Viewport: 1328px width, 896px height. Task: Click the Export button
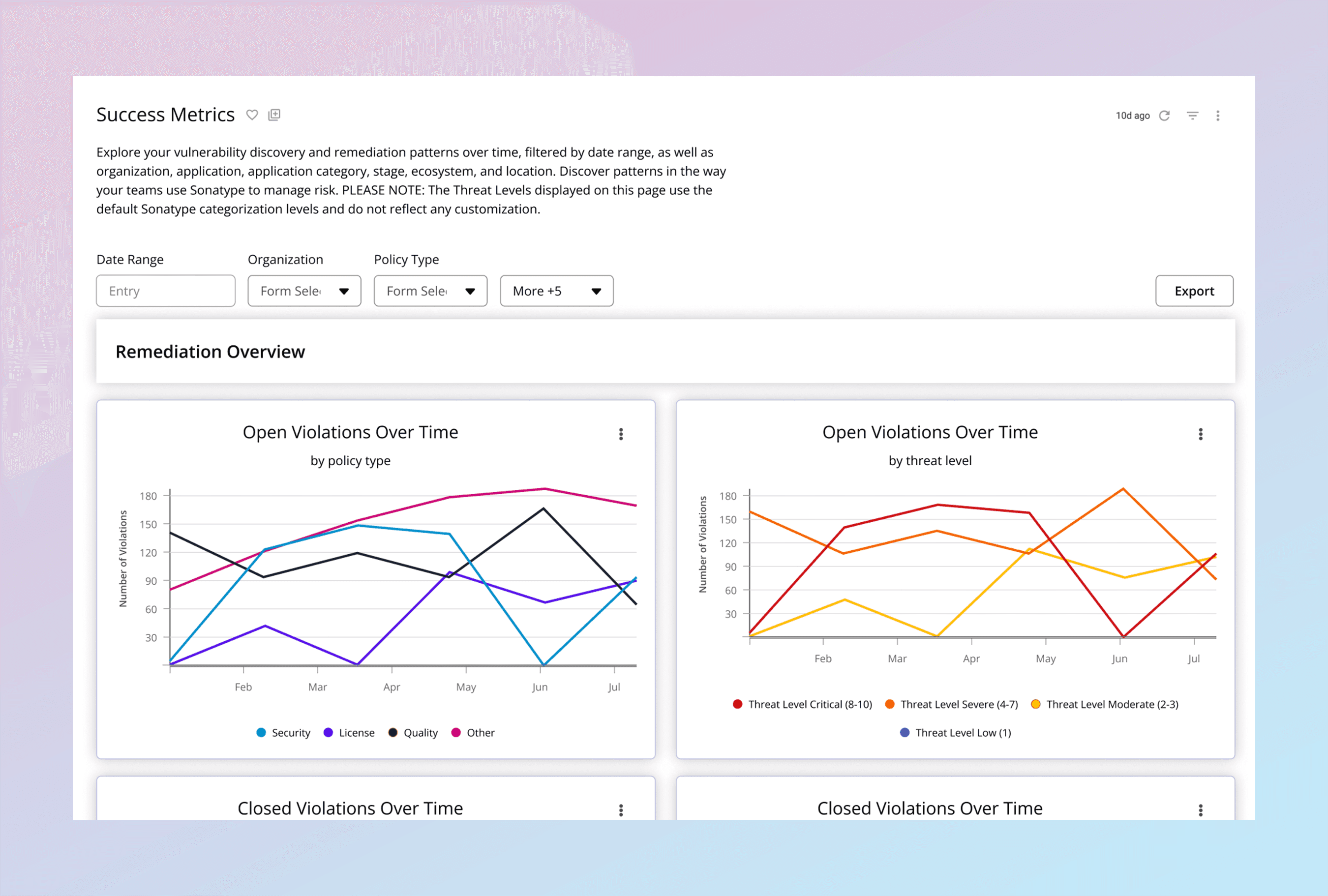(1194, 291)
